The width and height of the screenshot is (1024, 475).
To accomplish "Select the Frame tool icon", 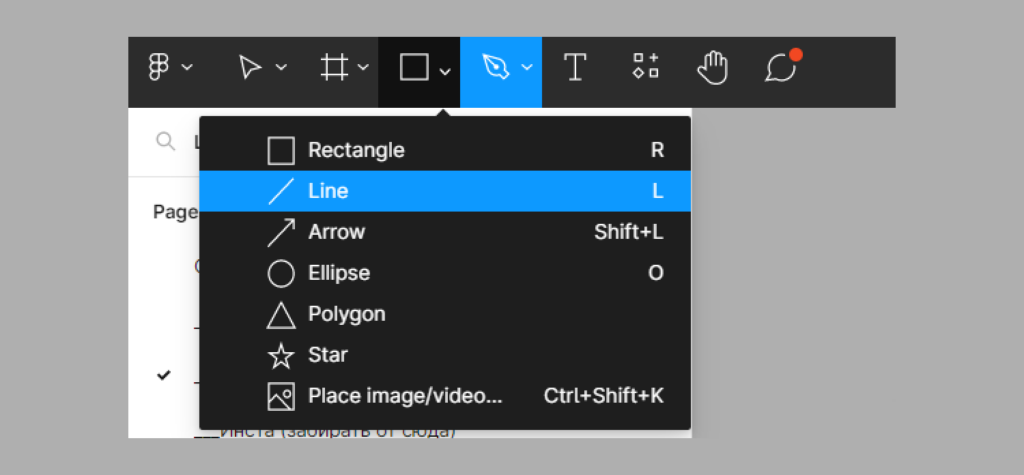I will point(334,67).
